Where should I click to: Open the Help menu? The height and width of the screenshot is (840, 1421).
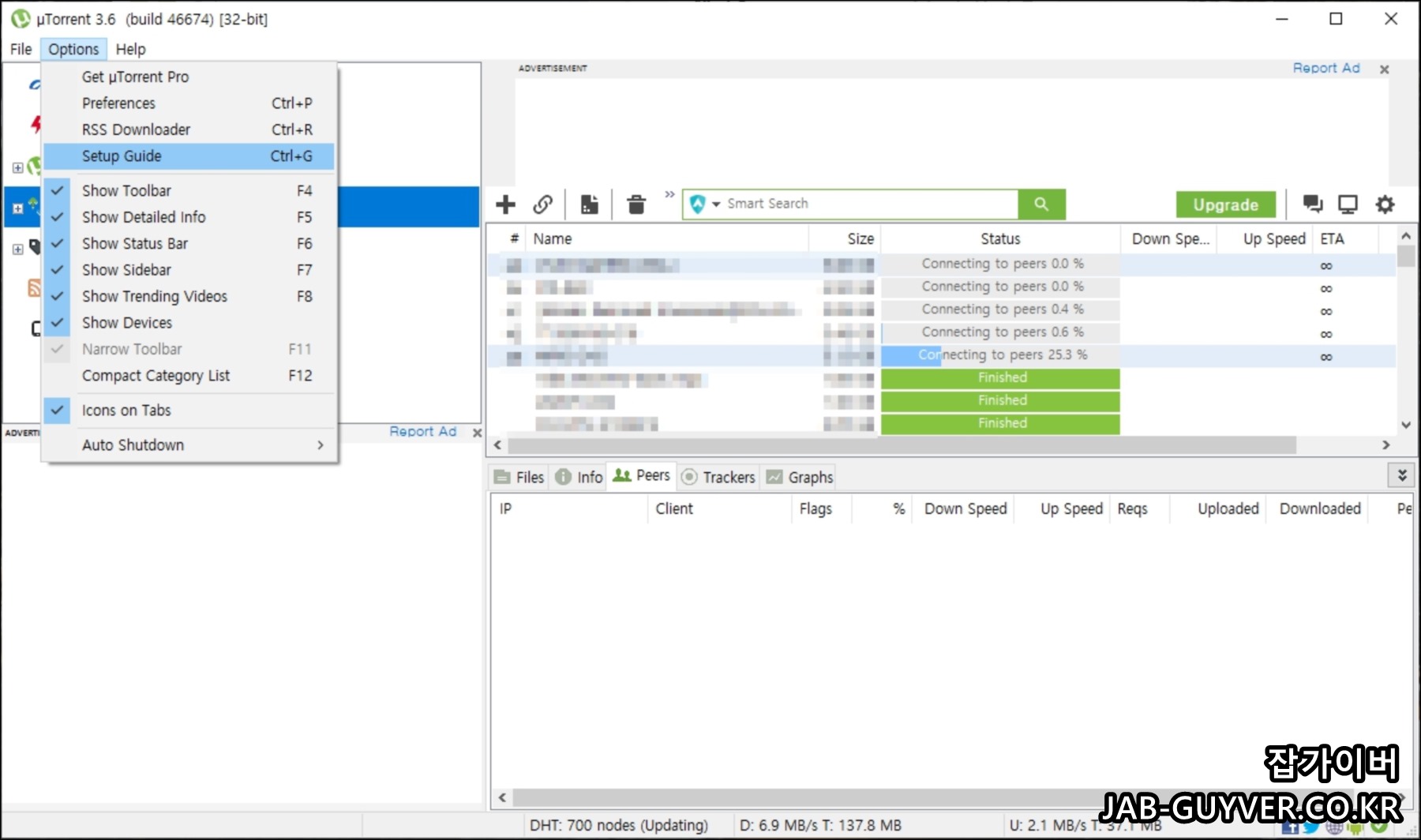tap(131, 49)
